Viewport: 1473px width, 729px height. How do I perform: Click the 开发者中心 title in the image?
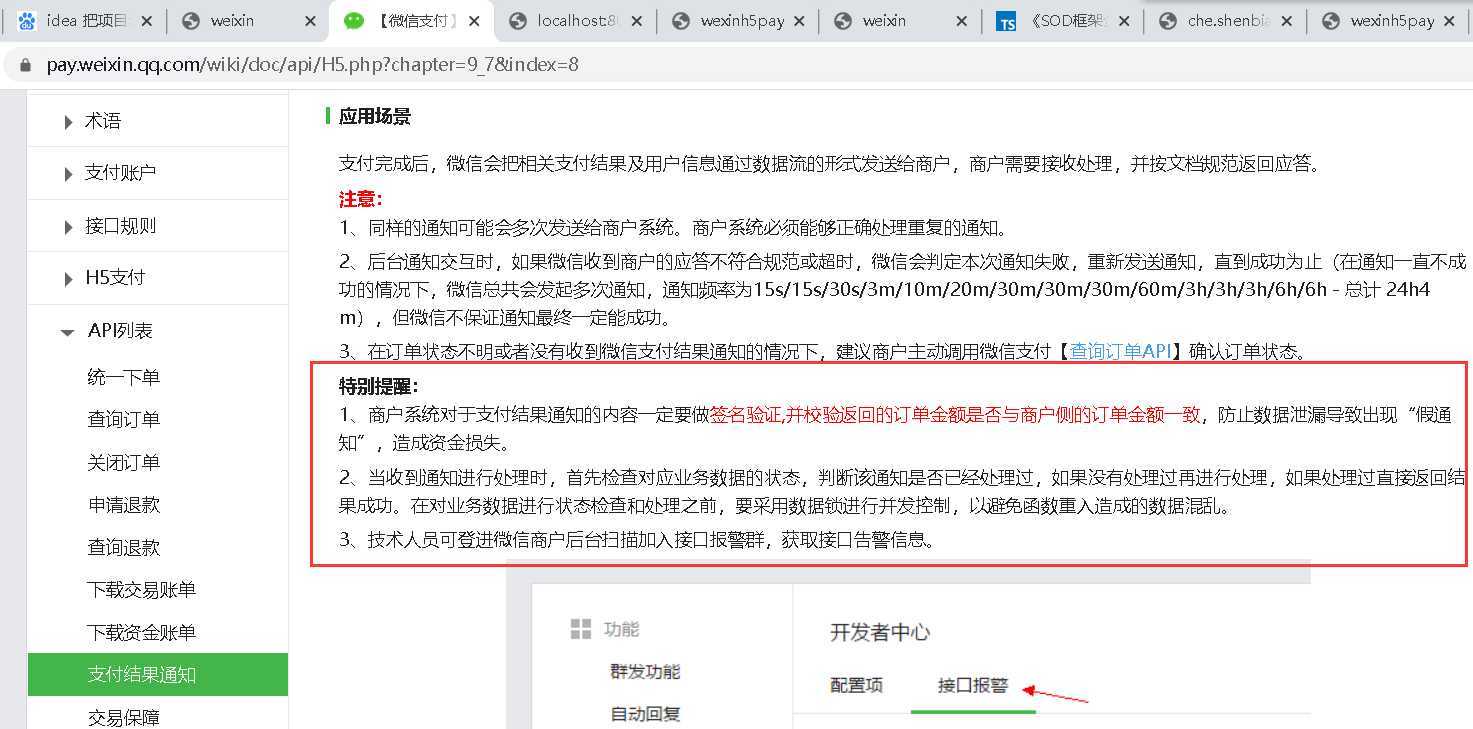[880, 632]
